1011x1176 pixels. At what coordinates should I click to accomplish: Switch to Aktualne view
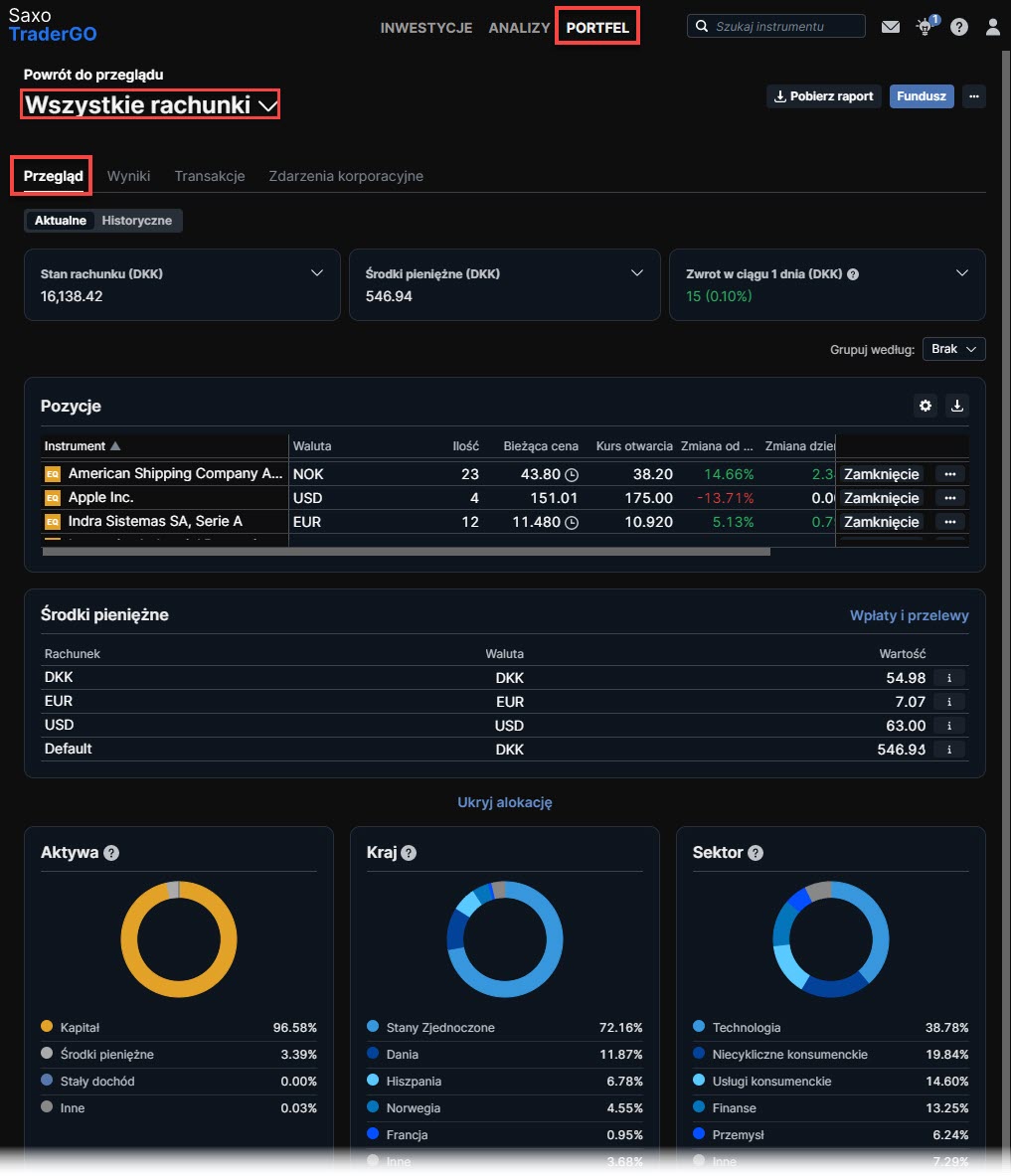(x=60, y=221)
